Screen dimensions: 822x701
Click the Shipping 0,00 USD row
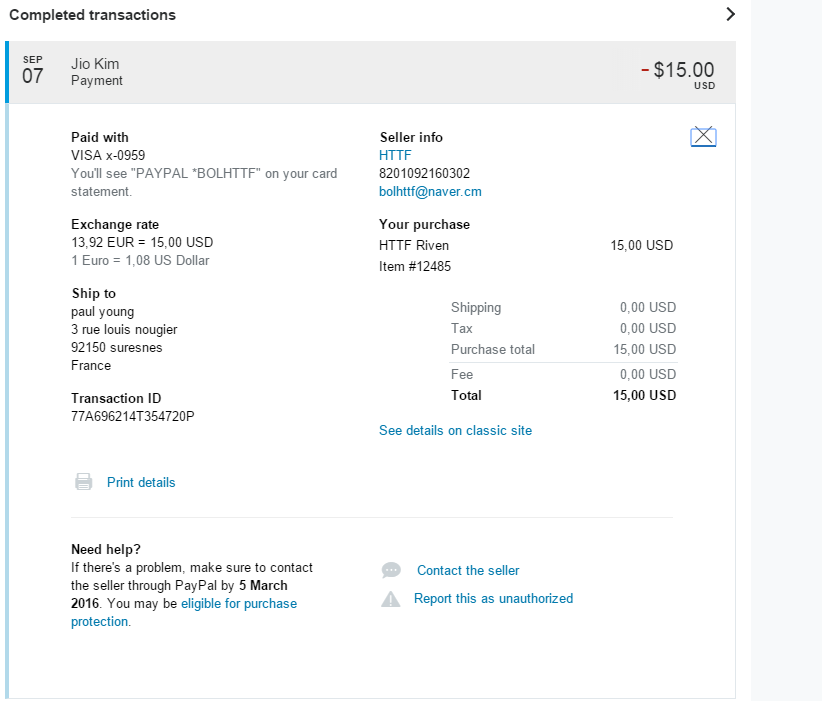(x=564, y=307)
